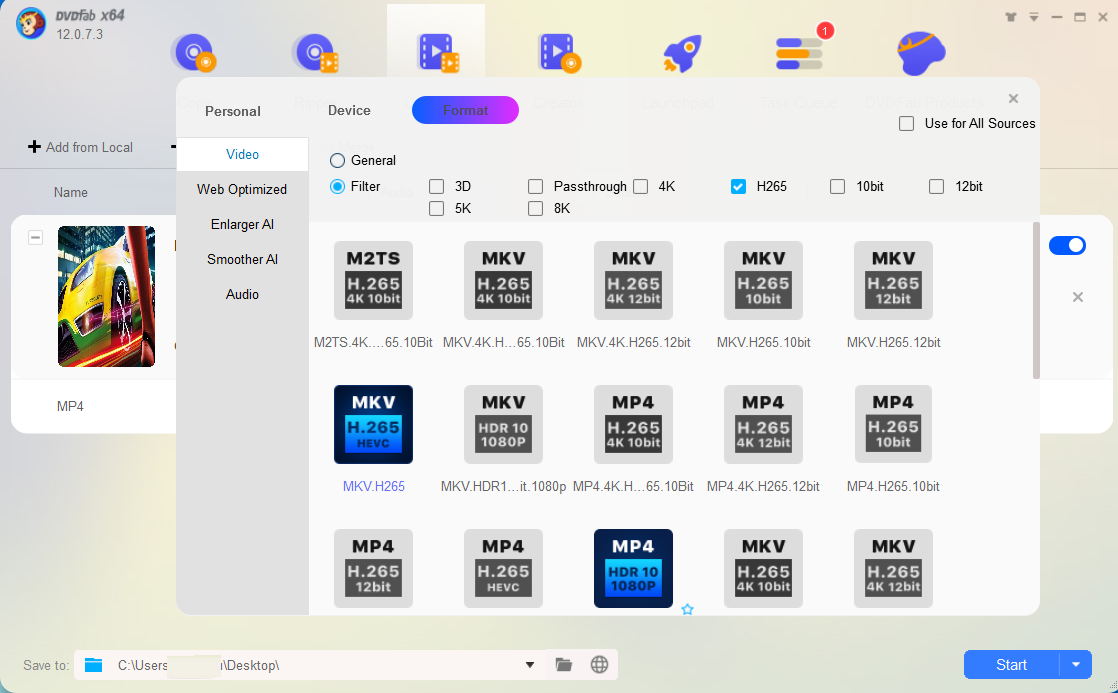This screenshot has width=1118, height=693.
Task: Click the format list vertical scrollbar
Action: [x=1036, y=300]
